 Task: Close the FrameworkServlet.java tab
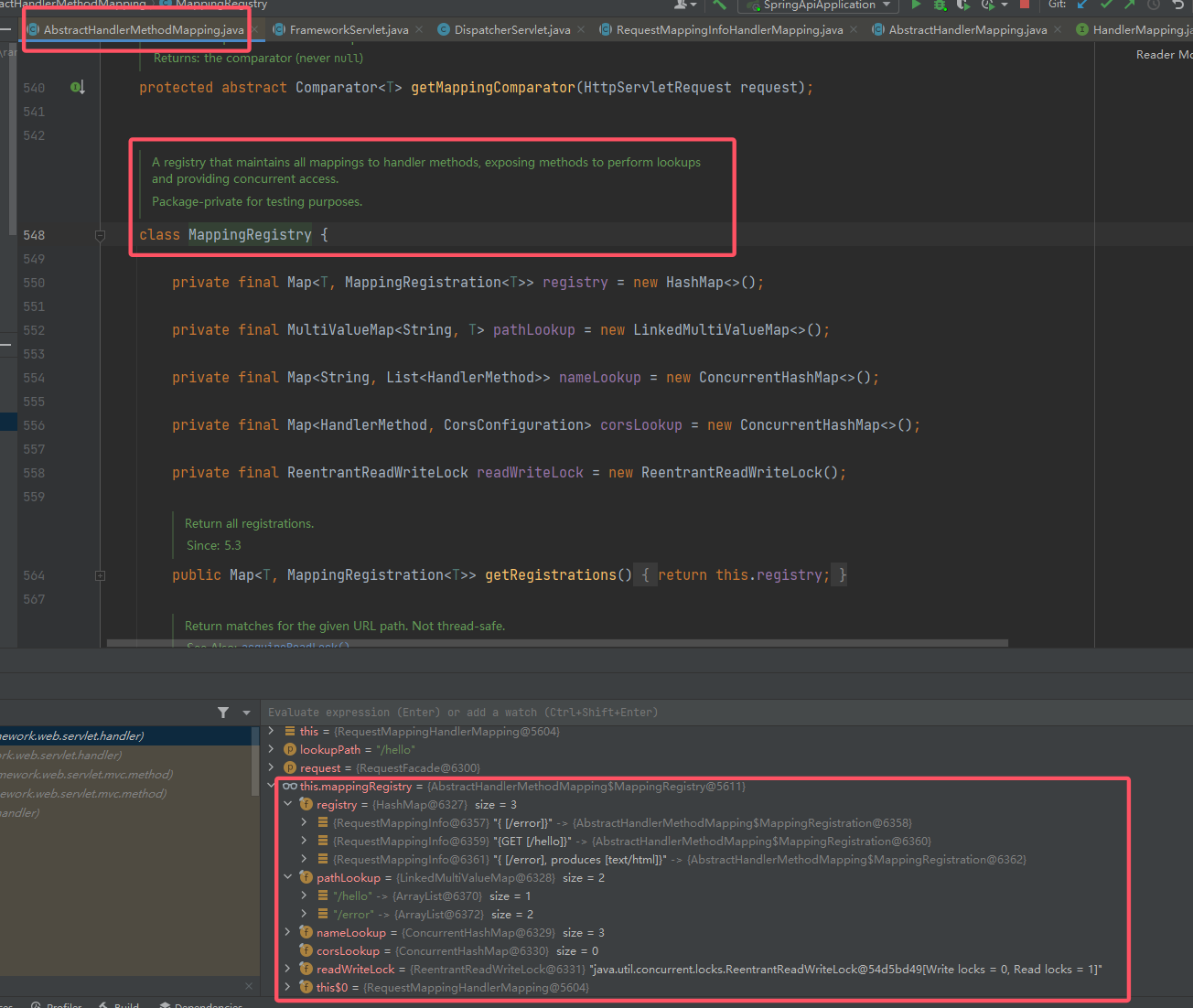coord(419,30)
